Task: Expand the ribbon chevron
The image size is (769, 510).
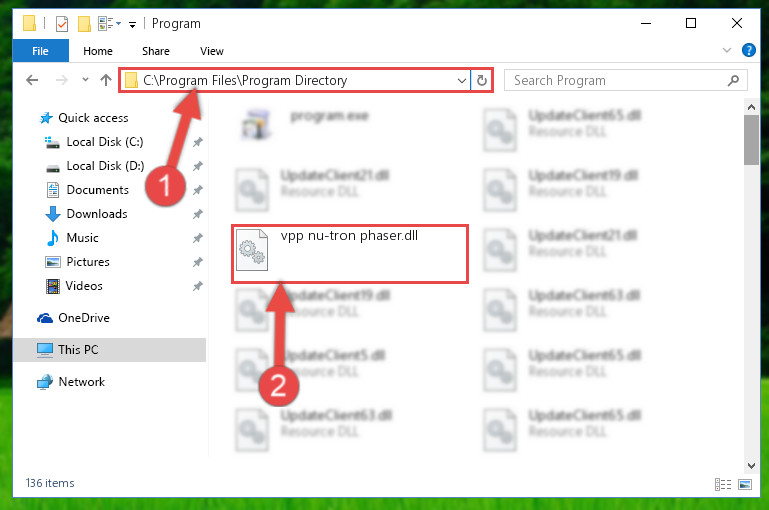Action: 727,50
